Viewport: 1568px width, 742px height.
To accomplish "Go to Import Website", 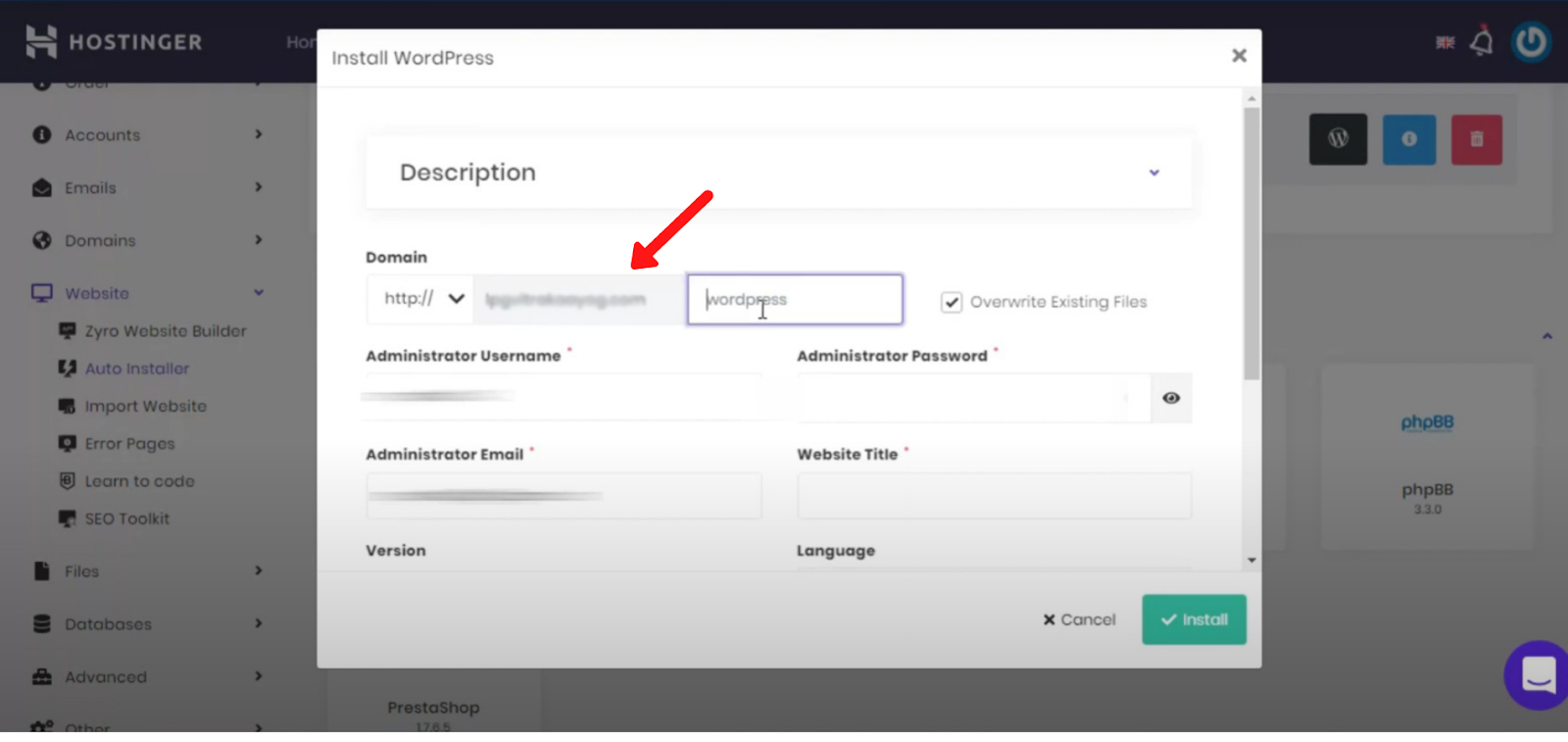I will point(146,406).
